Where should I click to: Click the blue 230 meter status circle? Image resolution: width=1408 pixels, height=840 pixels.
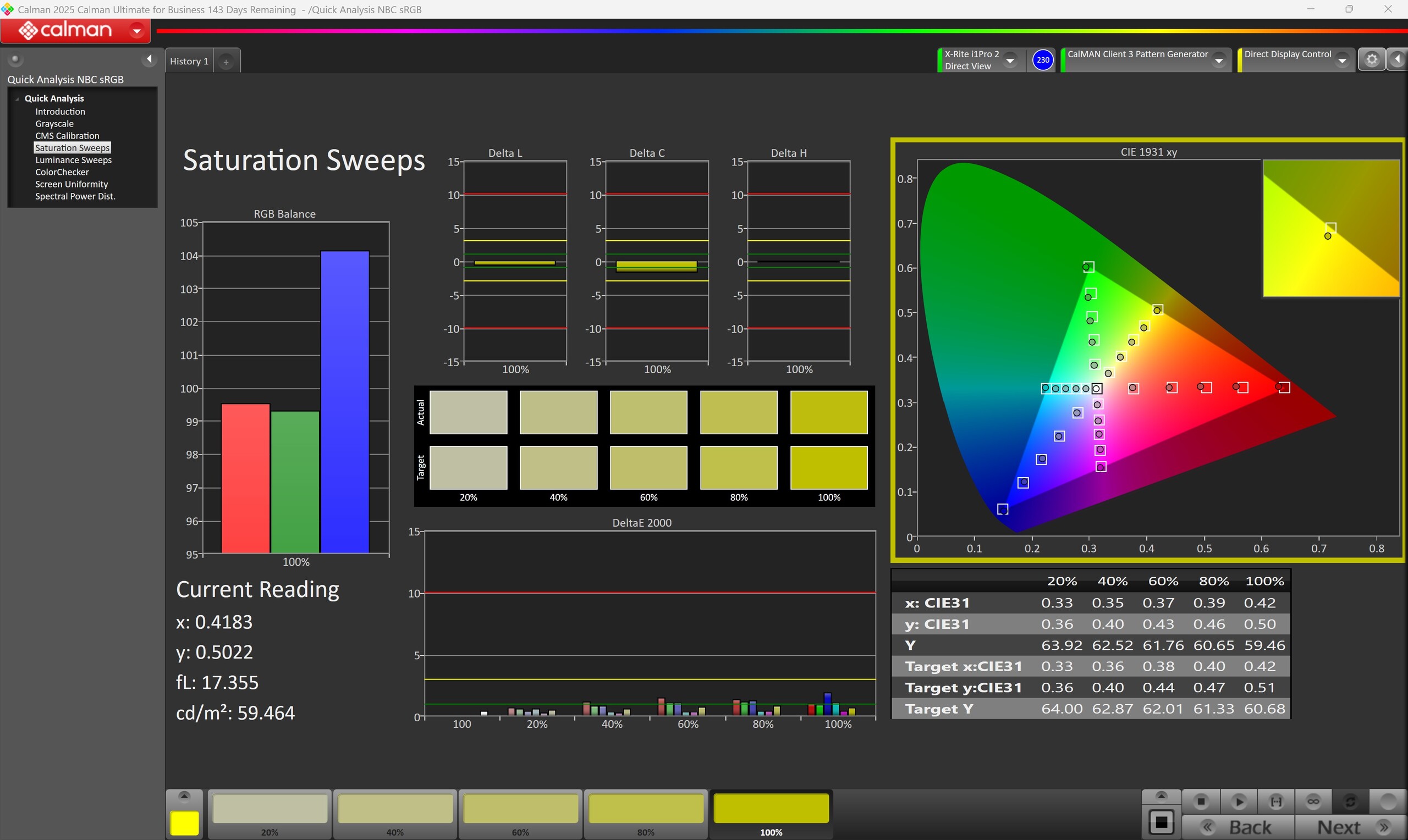coord(1042,59)
